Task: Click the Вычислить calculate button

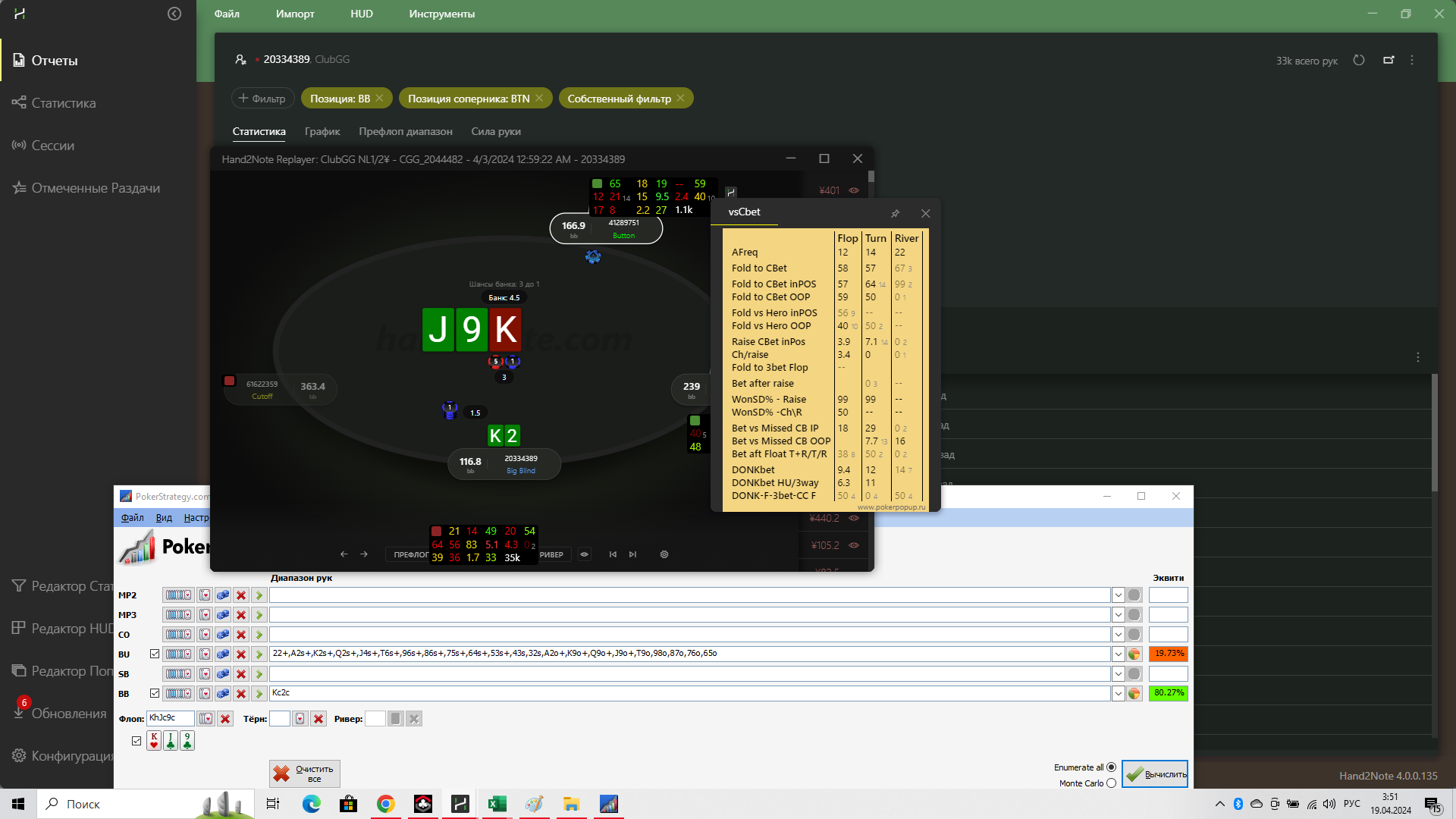Action: click(x=1155, y=774)
